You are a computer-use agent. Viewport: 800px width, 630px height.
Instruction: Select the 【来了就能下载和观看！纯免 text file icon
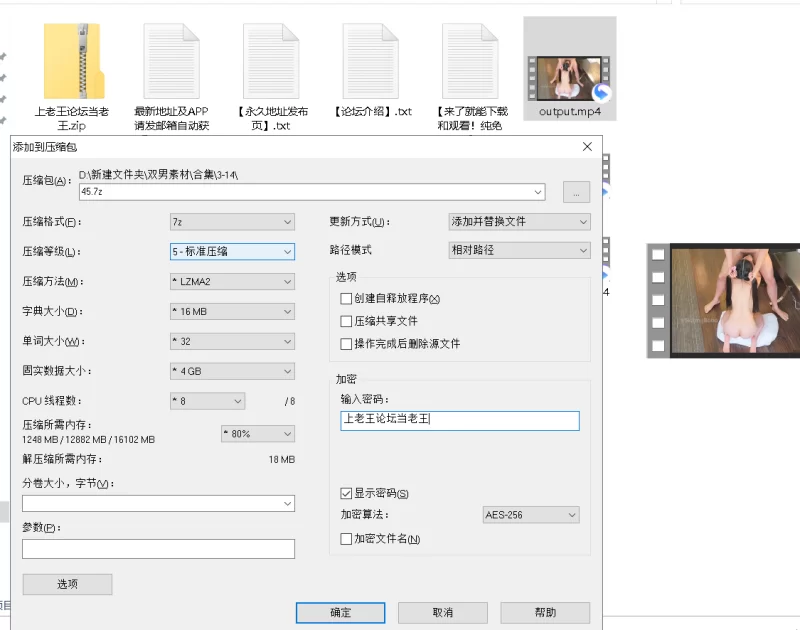pos(470,62)
